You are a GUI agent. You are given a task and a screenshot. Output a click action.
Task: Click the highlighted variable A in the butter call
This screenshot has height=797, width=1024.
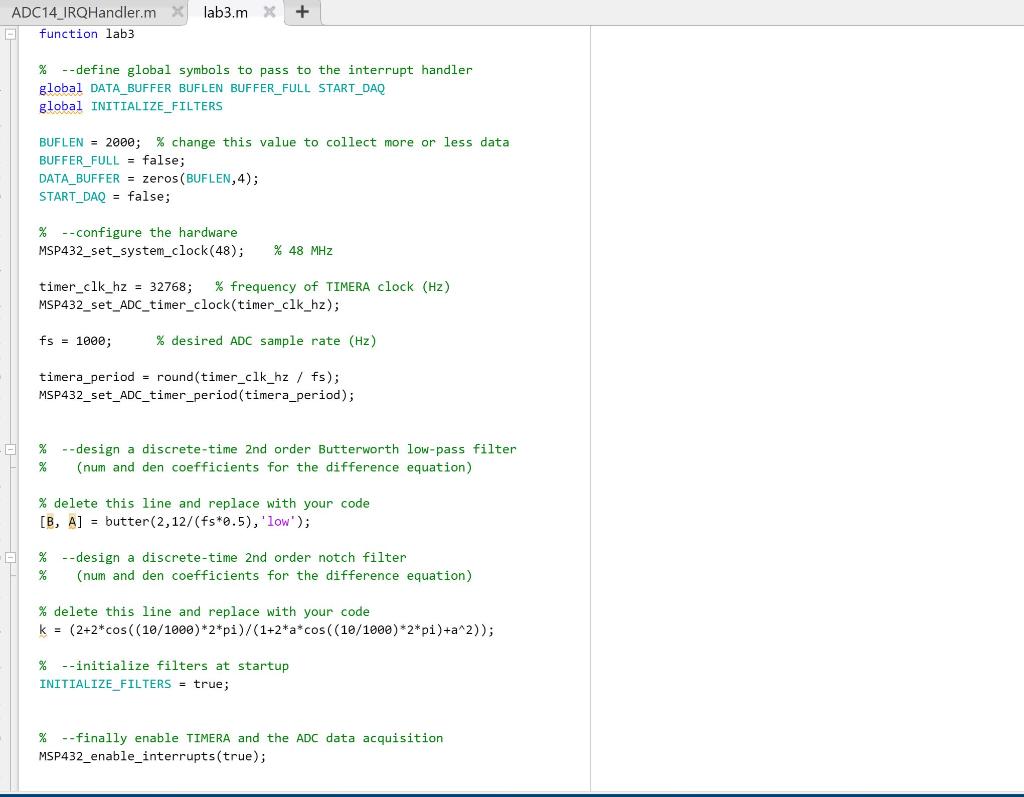pos(71,521)
